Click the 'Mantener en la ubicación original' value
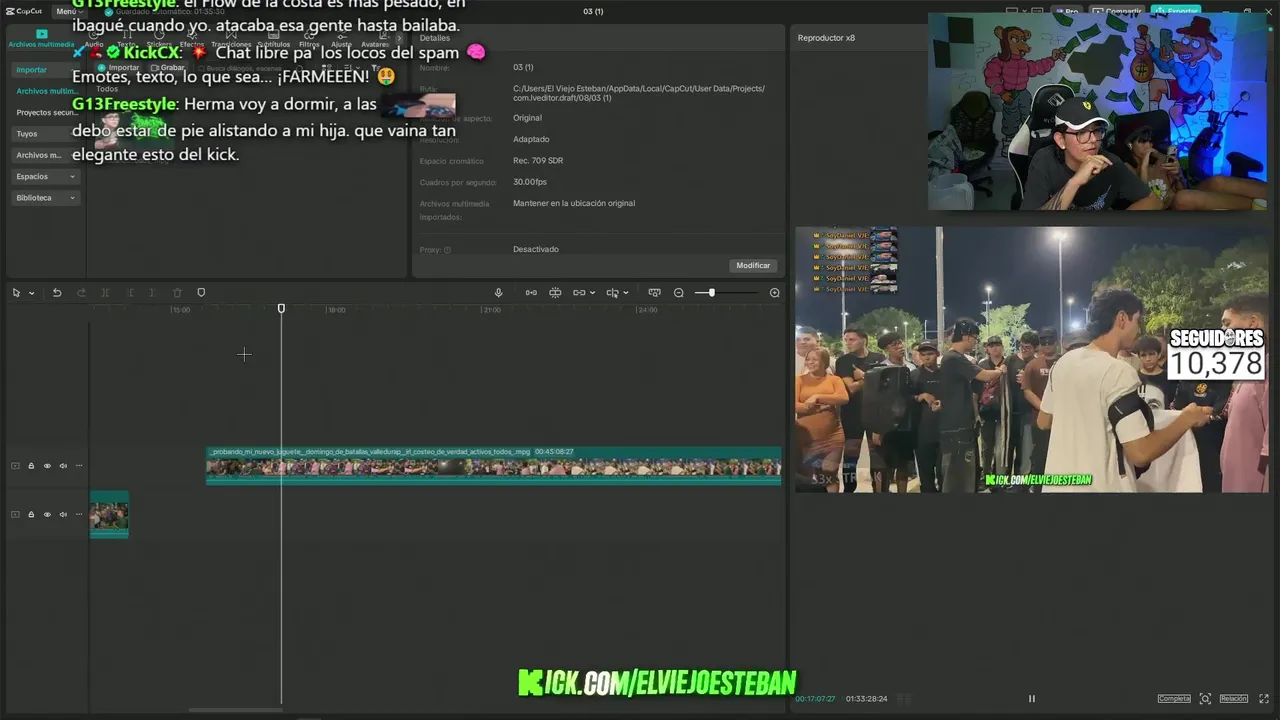The width and height of the screenshot is (1280, 720). pos(574,203)
